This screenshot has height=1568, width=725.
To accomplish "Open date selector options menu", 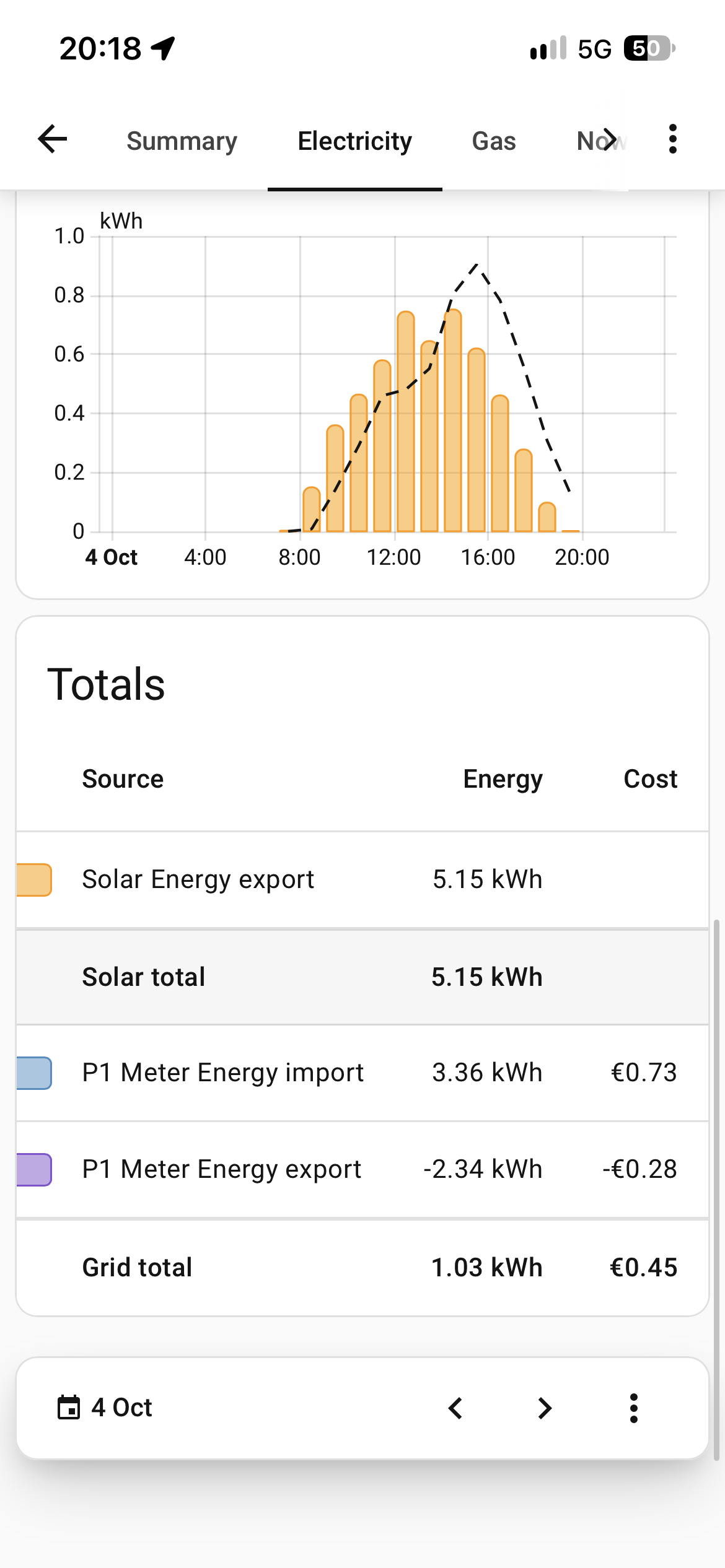I will coord(633,1408).
